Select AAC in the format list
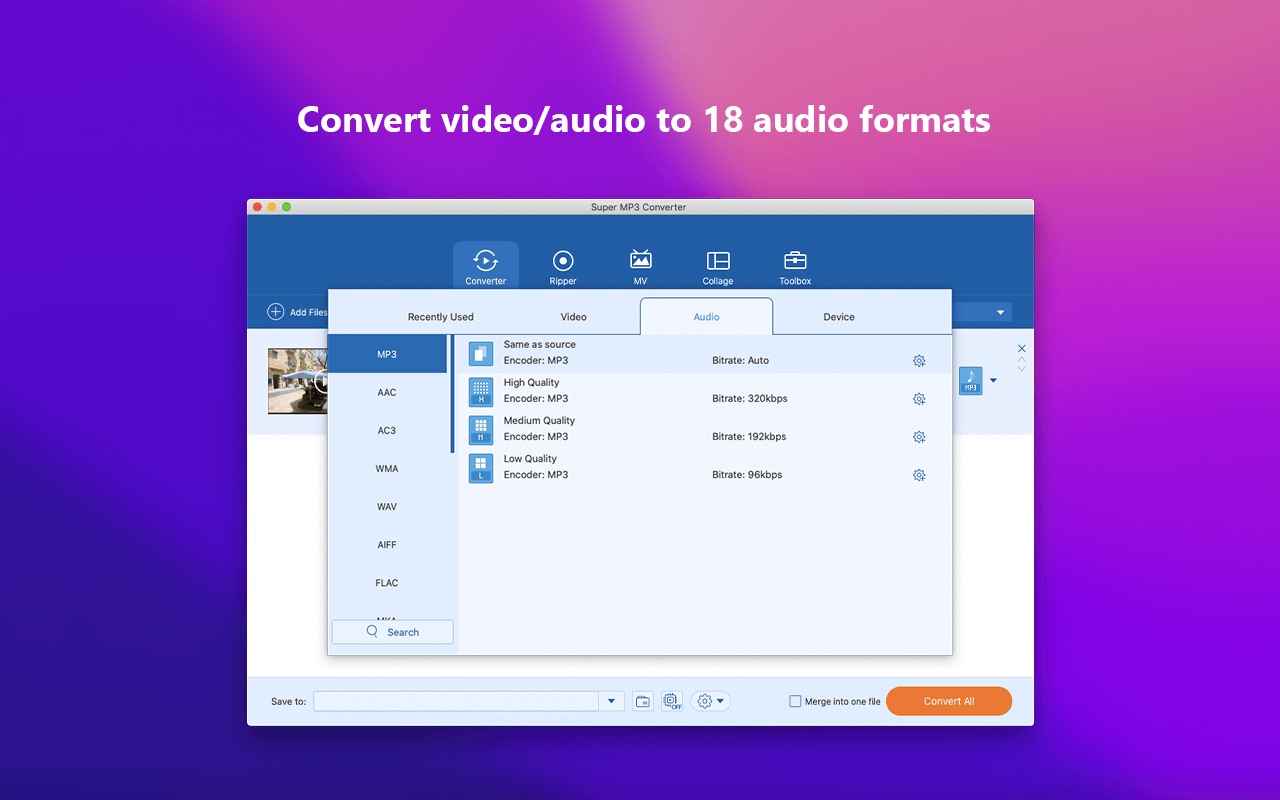 [387, 392]
